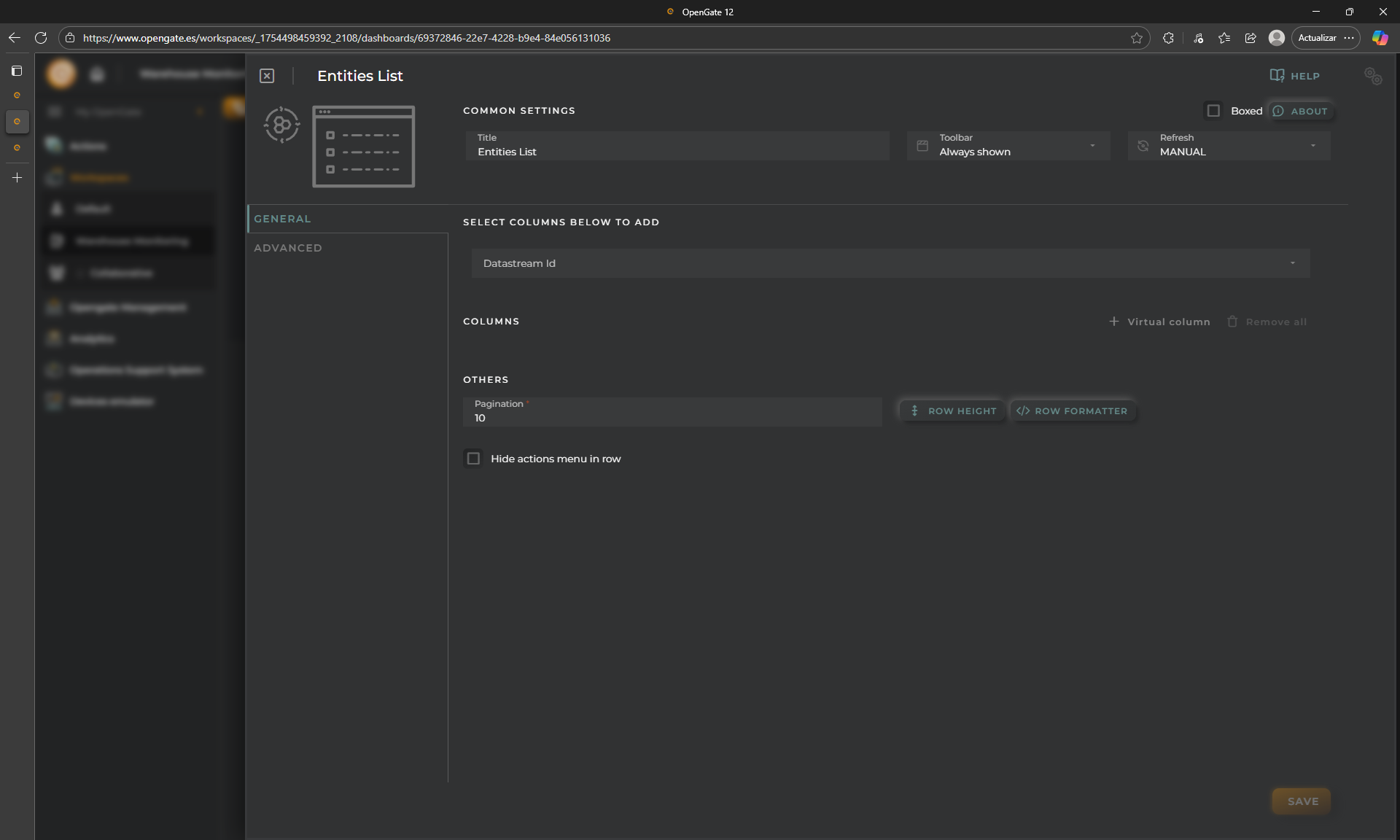
Task: Expand the Refresh MANUAL dropdown
Action: 1229,146
